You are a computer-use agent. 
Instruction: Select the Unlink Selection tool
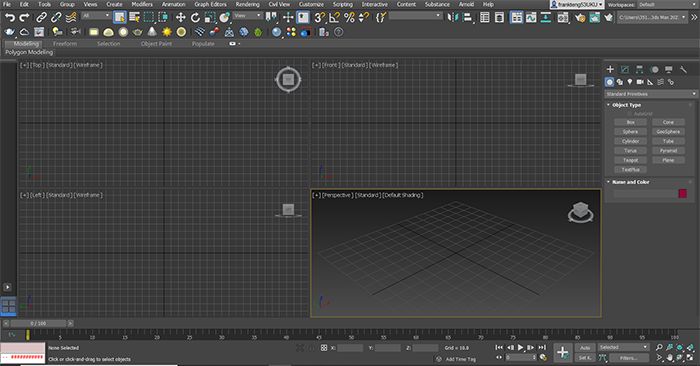[56, 17]
